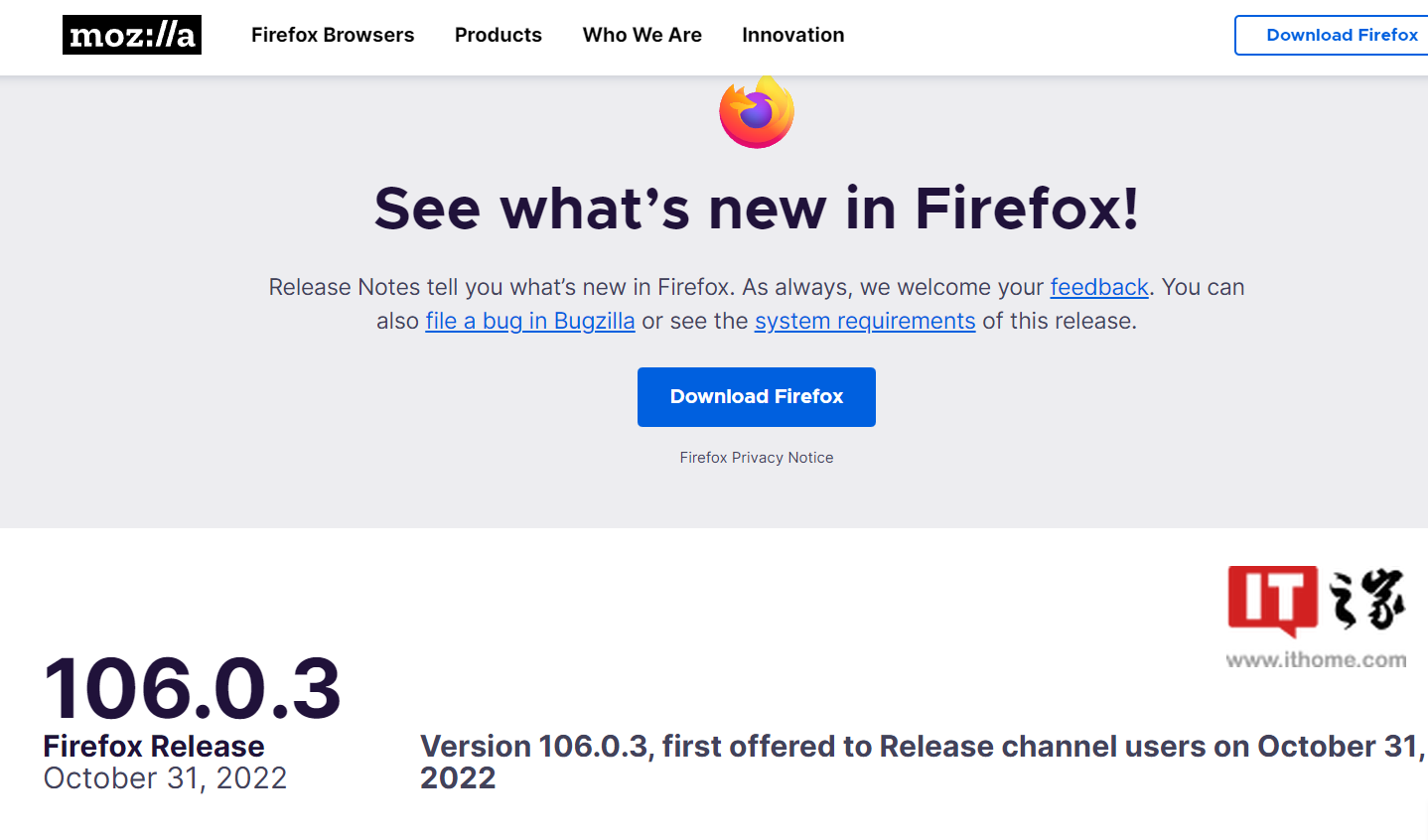Click the 106.0.3 version number

coord(193,688)
